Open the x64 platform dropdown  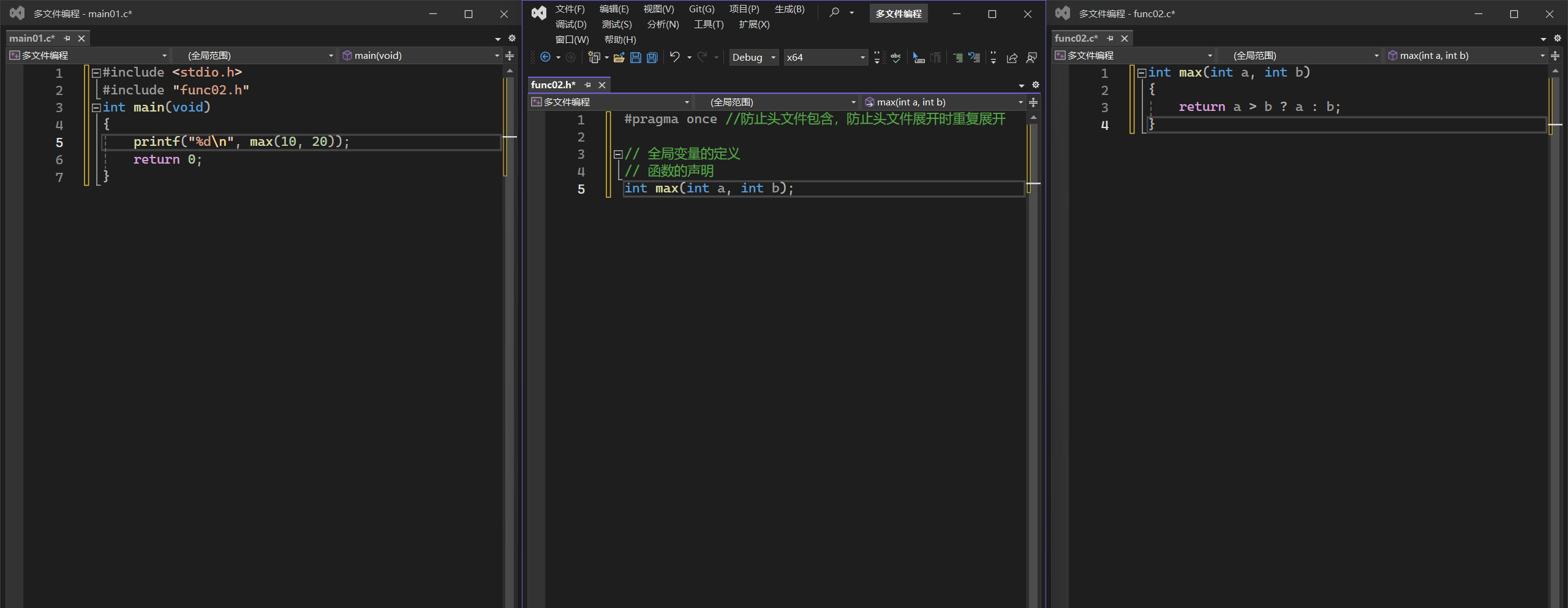(824, 57)
